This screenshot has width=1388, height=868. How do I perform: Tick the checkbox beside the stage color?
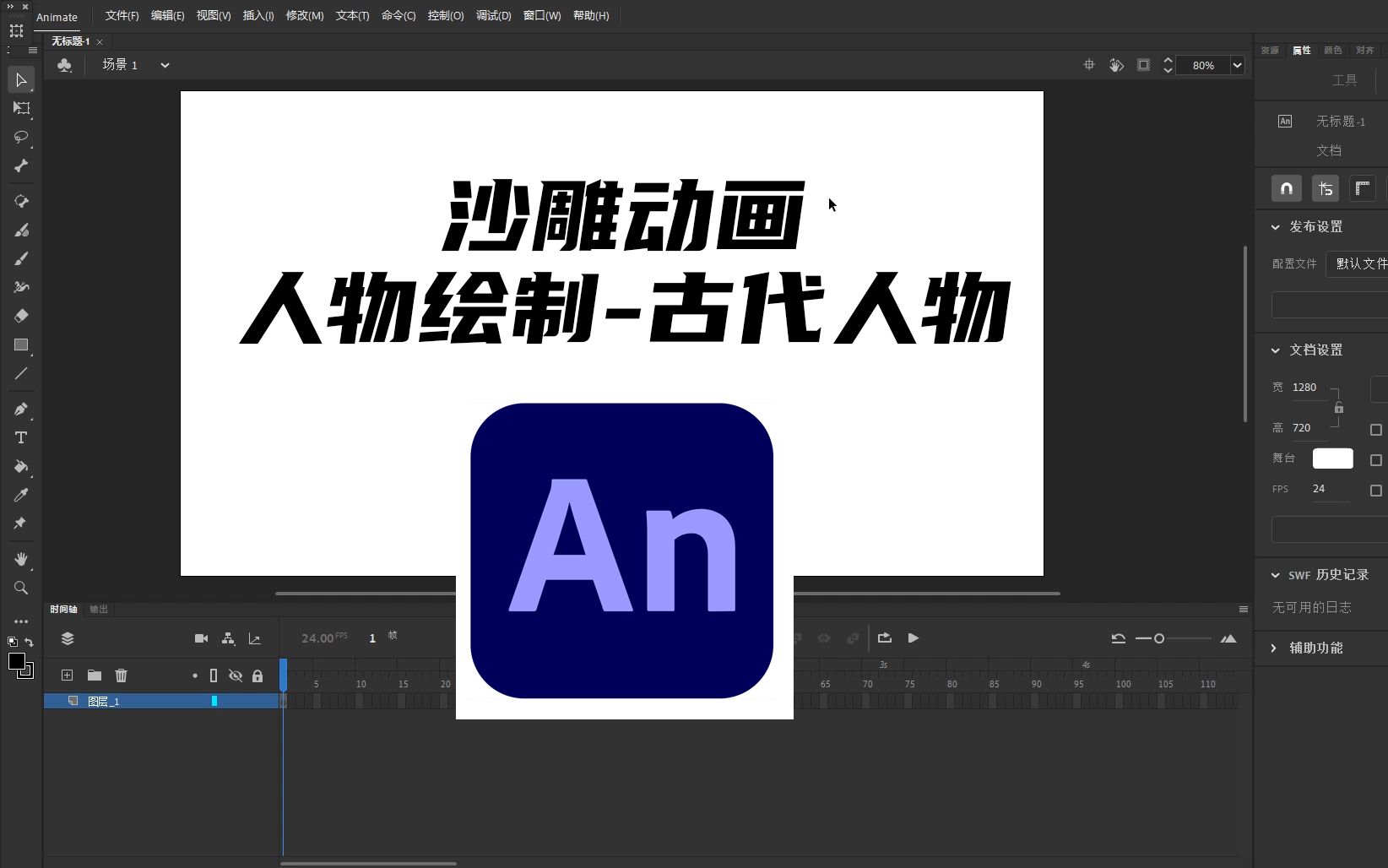1376,460
